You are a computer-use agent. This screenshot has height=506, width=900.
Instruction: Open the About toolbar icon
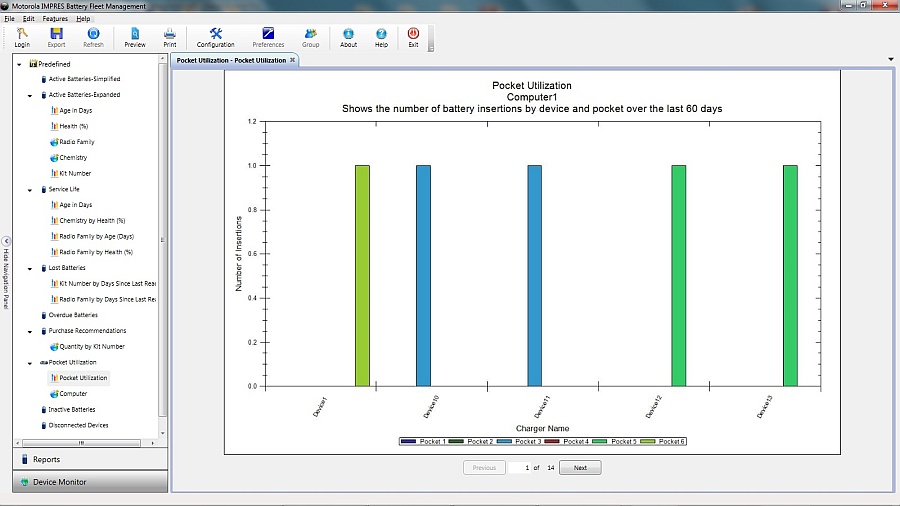click(348, 38)
